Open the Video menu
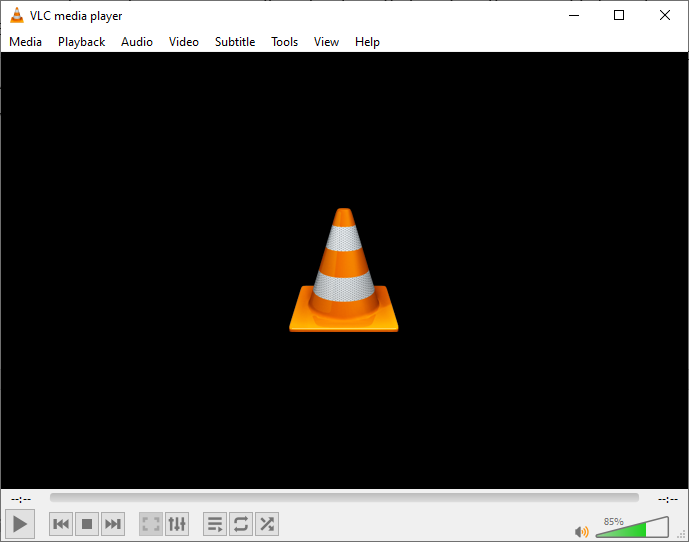The height and width of the screenshot is (542, 689). tap(184, 42)
